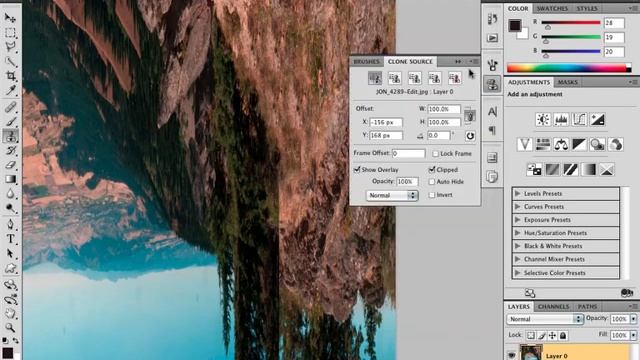Toggle lock image pixels

tap(542, 336)
